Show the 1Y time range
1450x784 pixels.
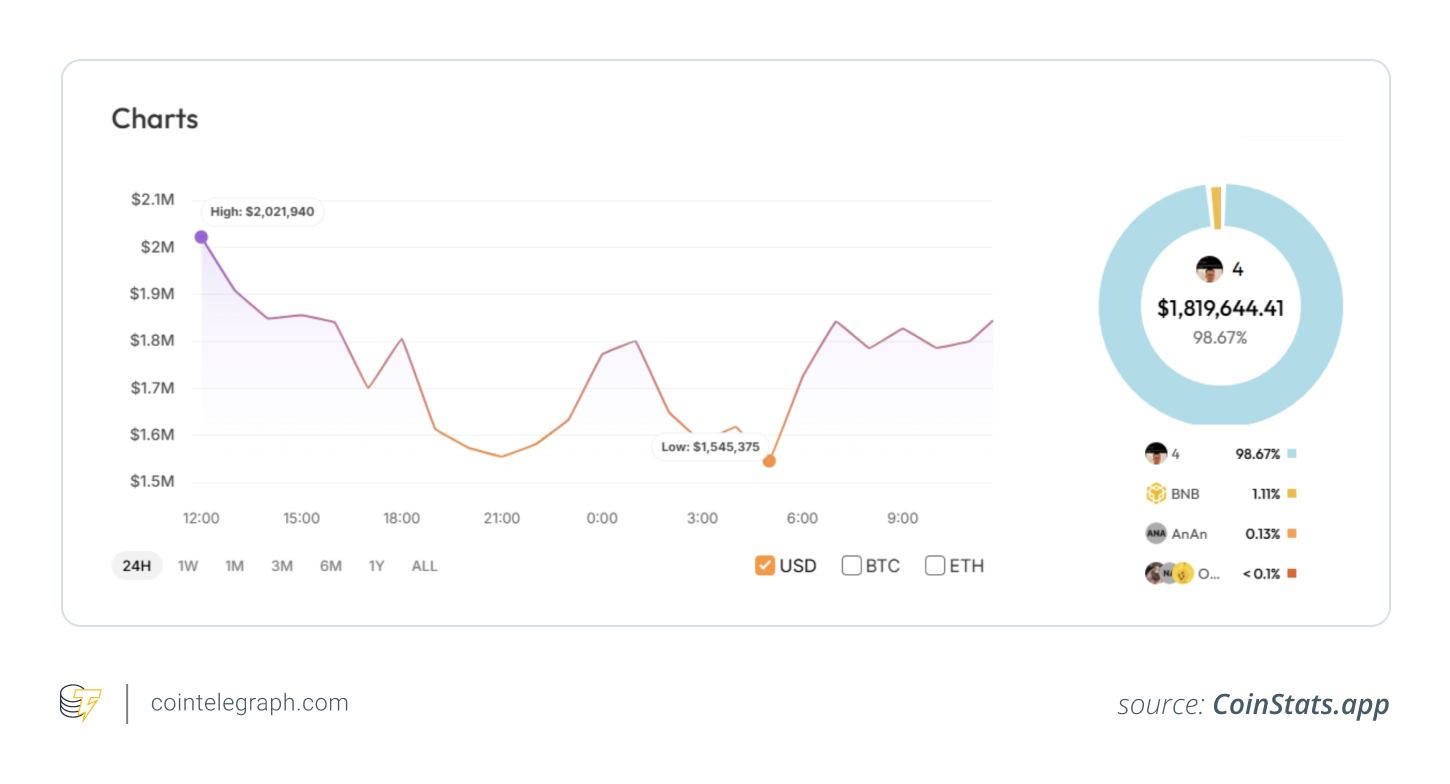(376, 566)
